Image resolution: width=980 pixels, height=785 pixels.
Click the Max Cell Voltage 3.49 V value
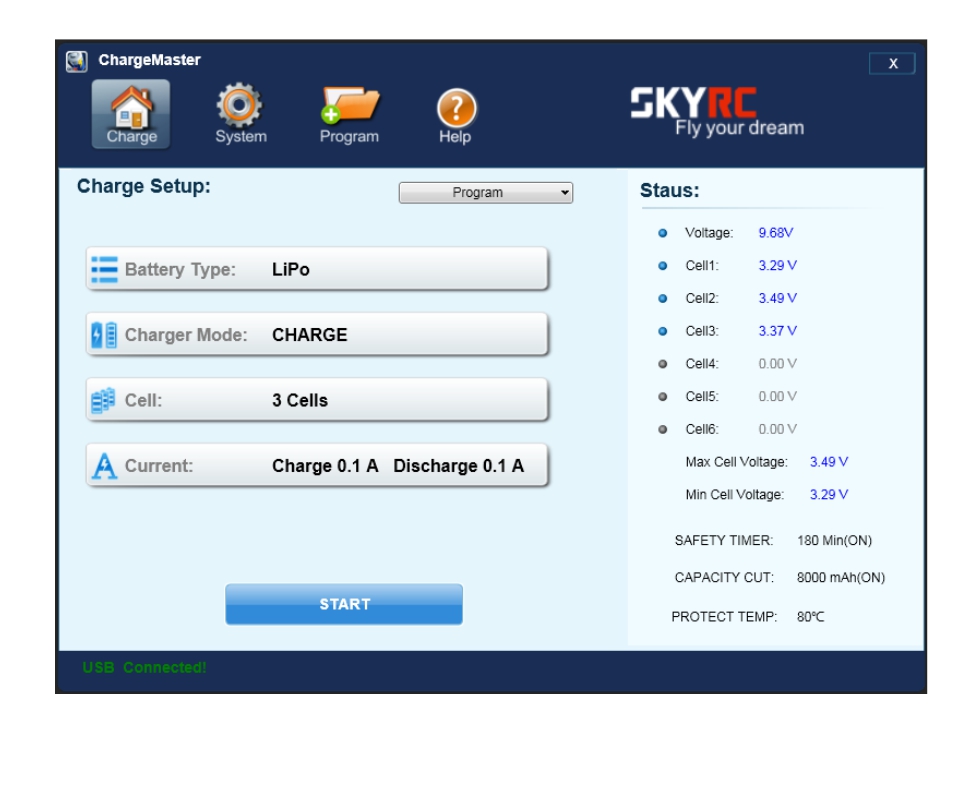[x=829, y=462]
